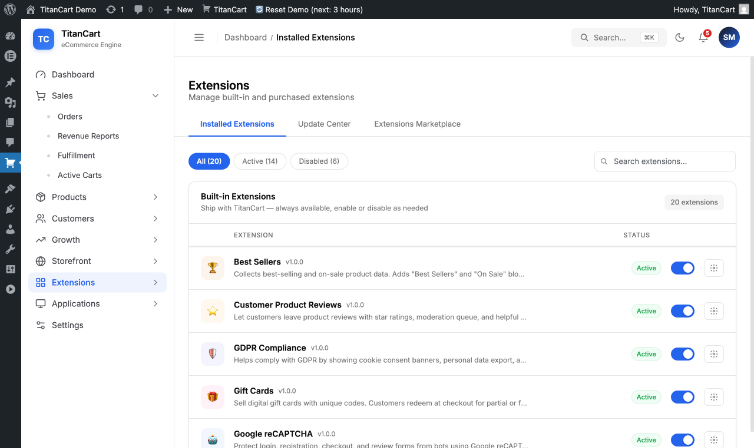Open Comments icon in admin sidebar
The width and height of the screenshot is (754, 448).
(x=10, y=142)
